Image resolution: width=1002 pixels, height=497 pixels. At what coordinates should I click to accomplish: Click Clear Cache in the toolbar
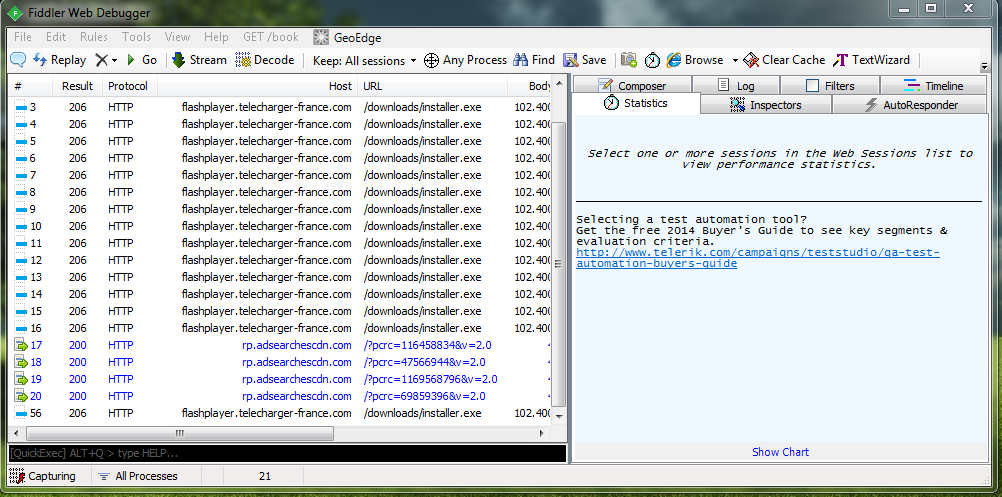(784, 60)
